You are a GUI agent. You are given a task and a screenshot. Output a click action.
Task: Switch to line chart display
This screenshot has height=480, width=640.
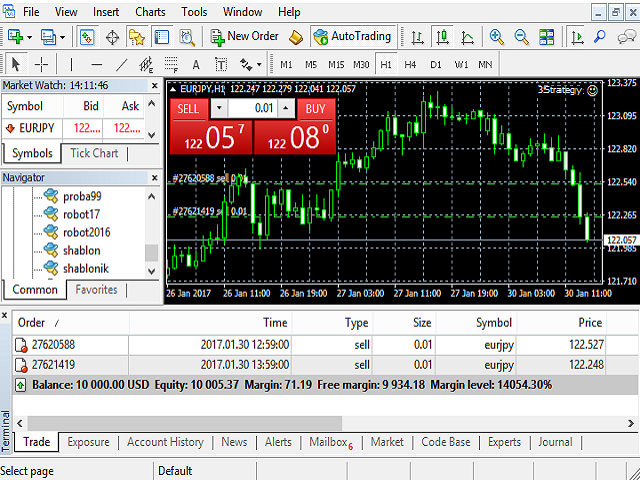click(x=467, y=37)
